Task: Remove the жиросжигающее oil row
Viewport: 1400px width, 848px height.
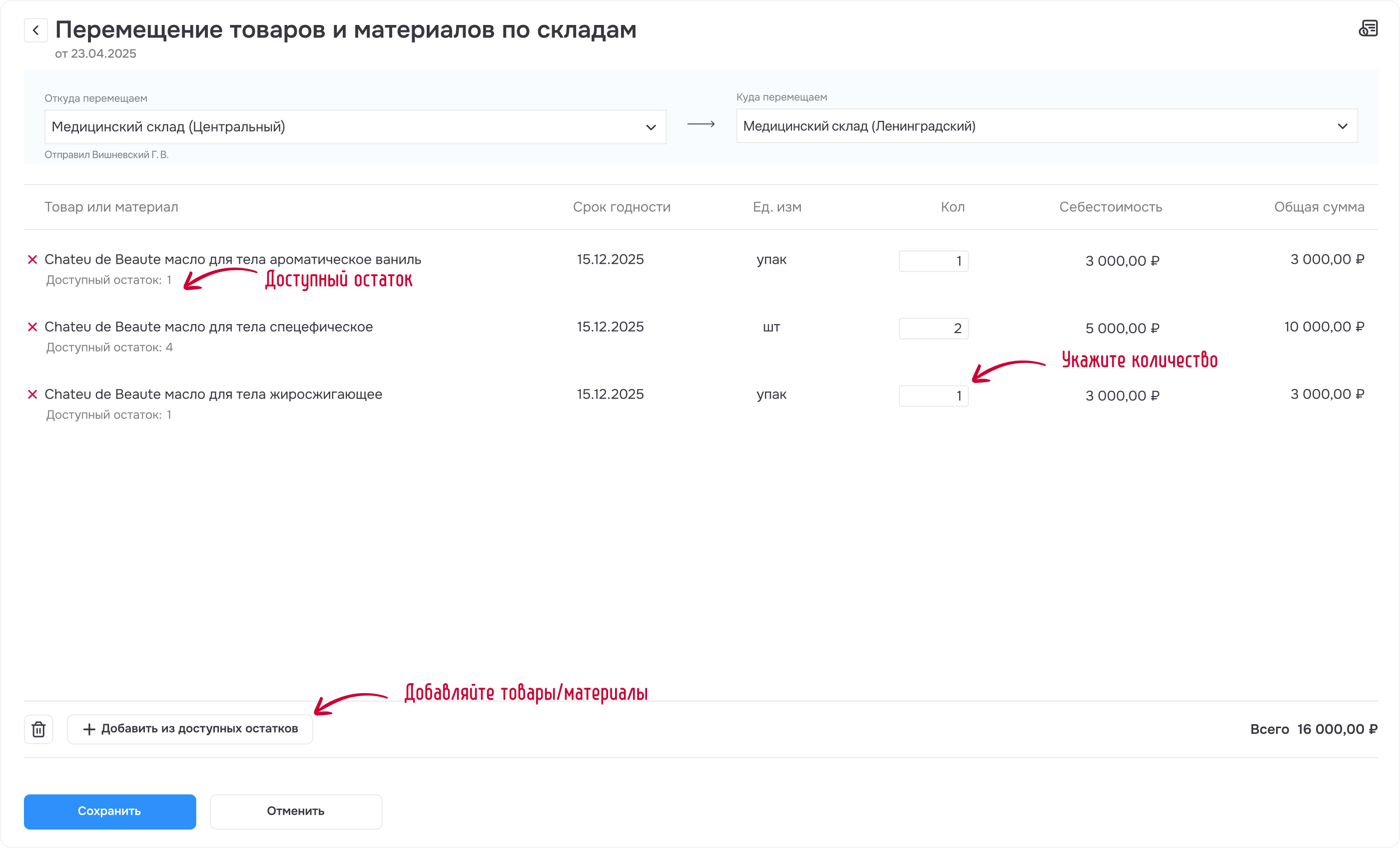Action: pos(32,395)
